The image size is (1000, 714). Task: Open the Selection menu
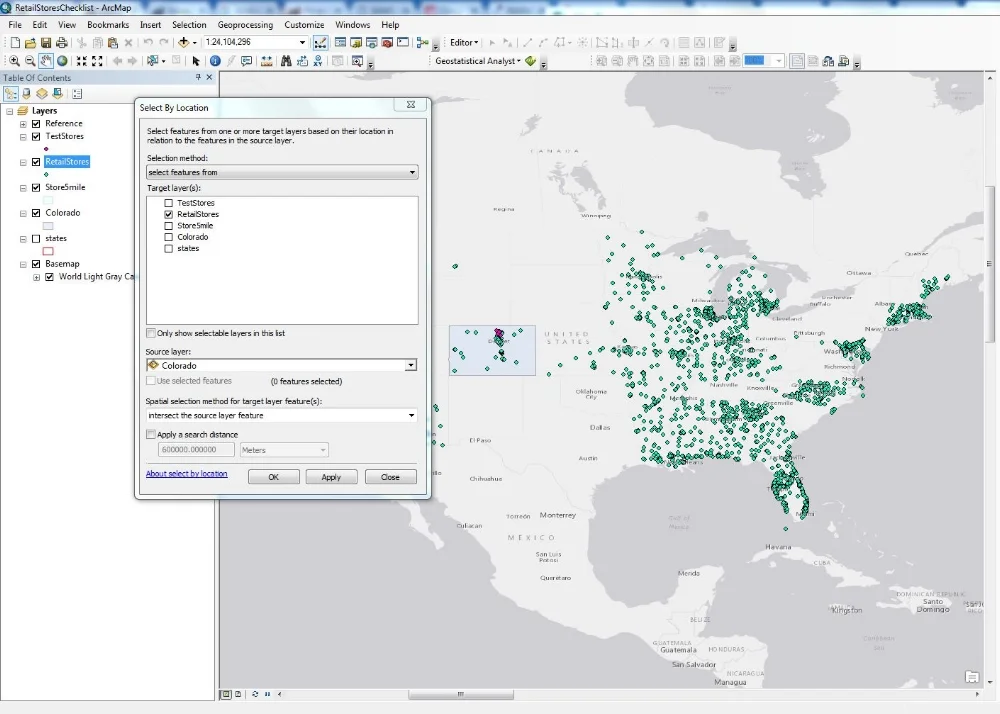coord(189,25)
